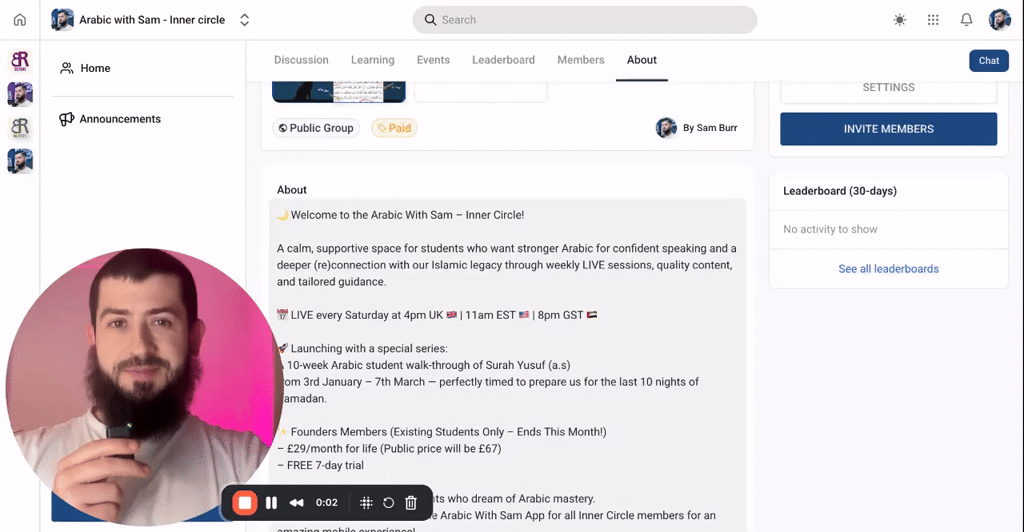
Task: Click the recording timer 0:02
Action: click(x=327, y=503)
